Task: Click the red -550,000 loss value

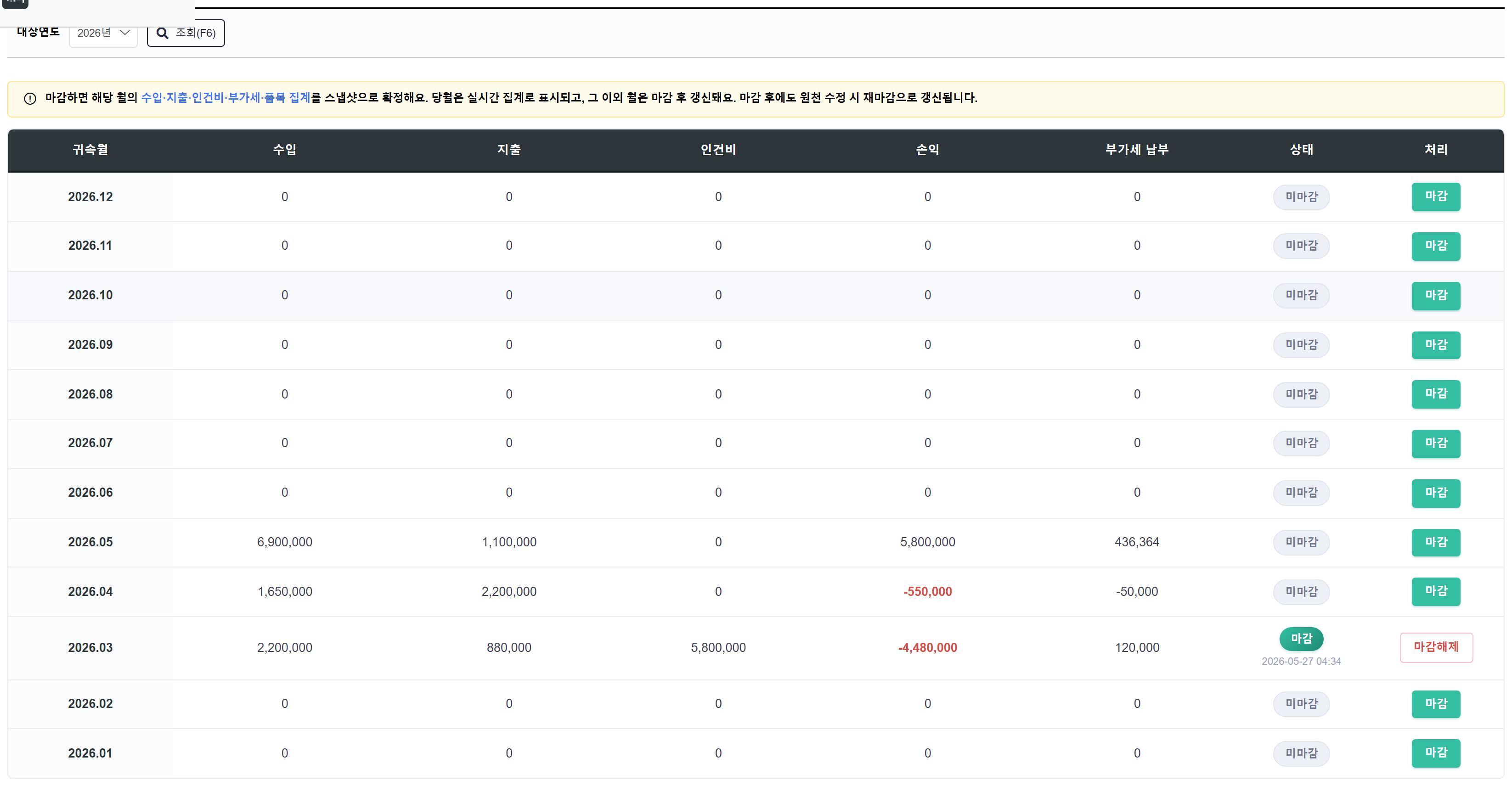Action: click(927, 592)
